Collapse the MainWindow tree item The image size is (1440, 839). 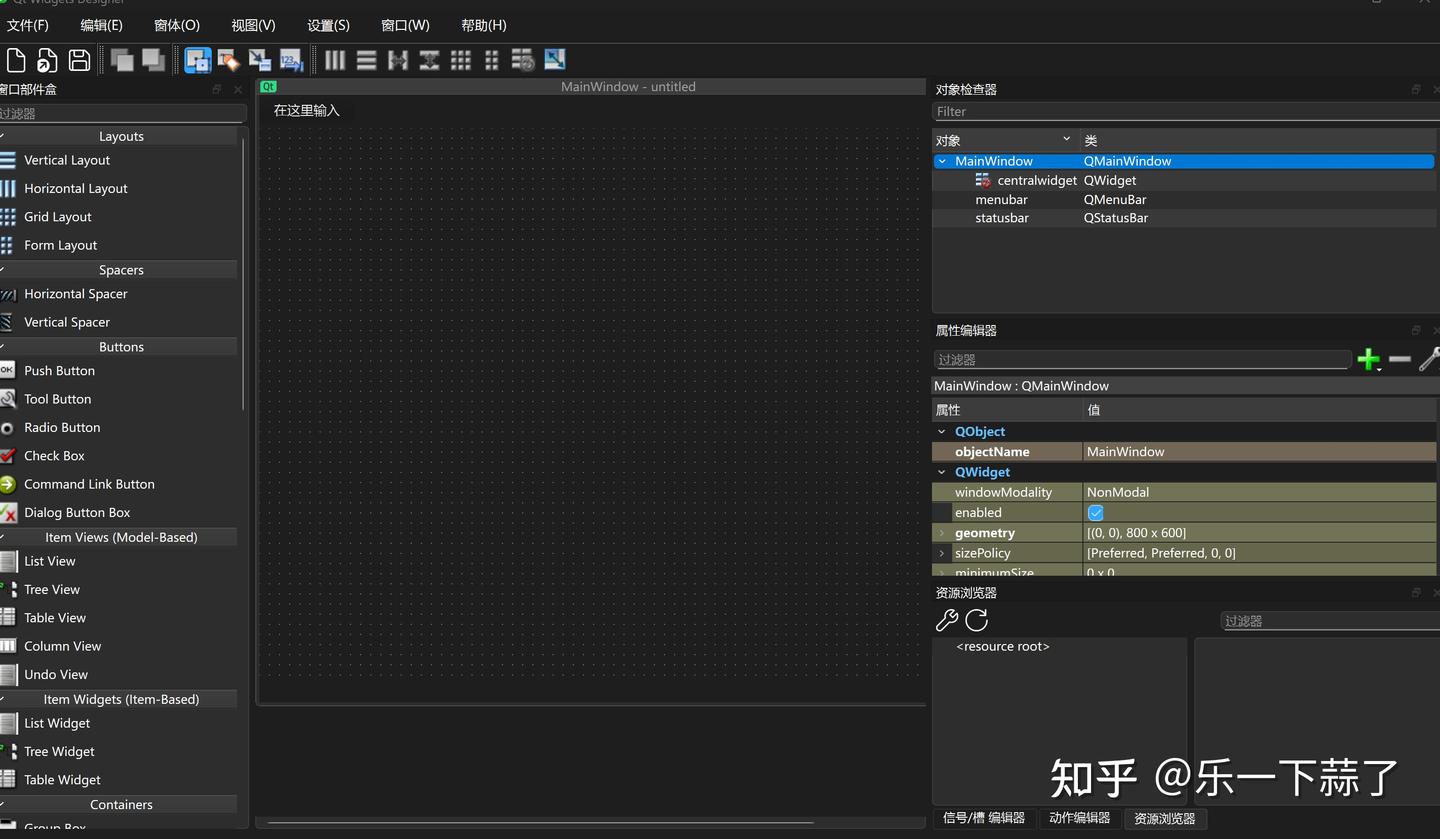pos(941,161)
